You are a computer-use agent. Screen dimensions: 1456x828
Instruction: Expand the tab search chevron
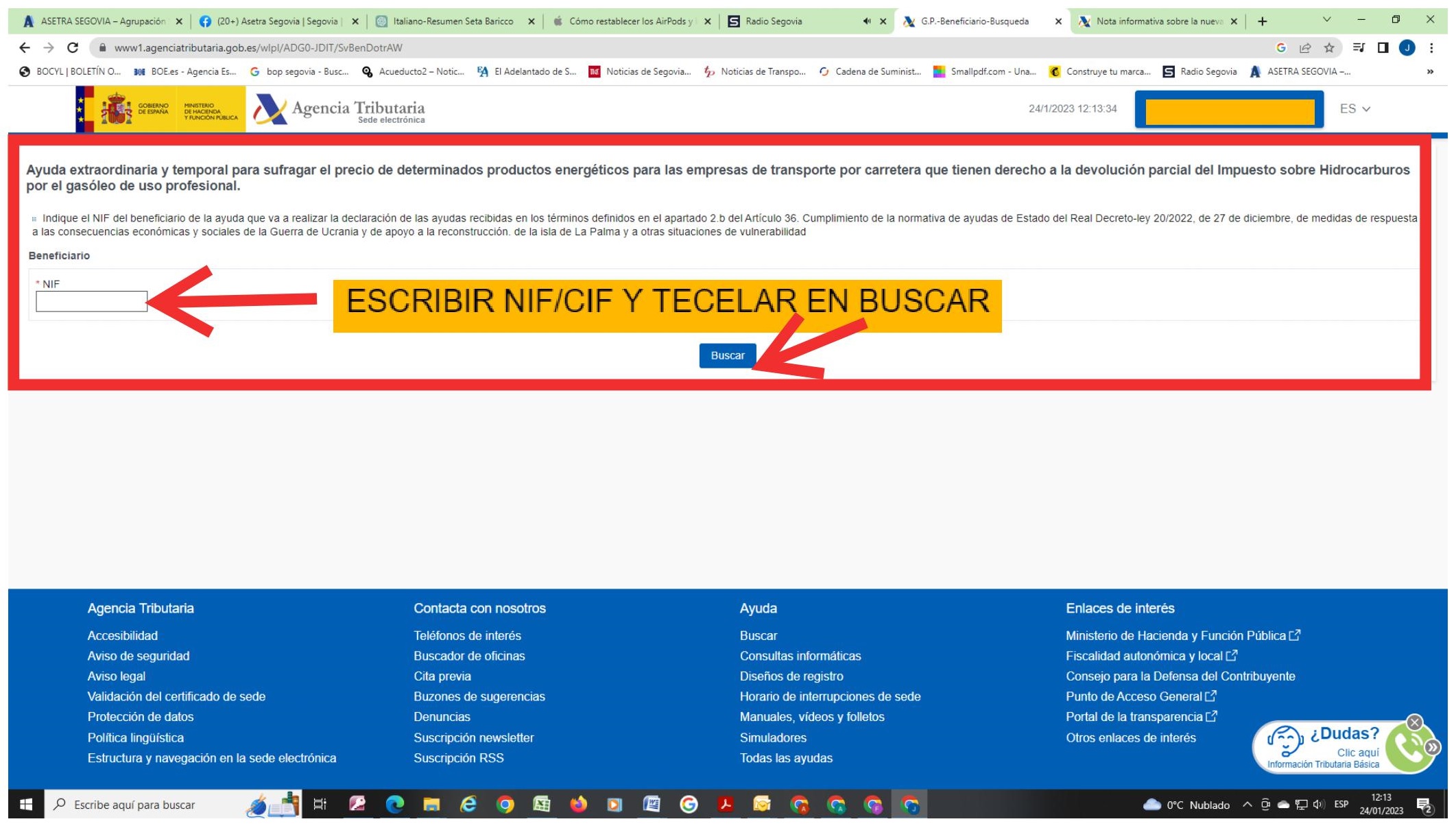click(x=1326, y=20)
